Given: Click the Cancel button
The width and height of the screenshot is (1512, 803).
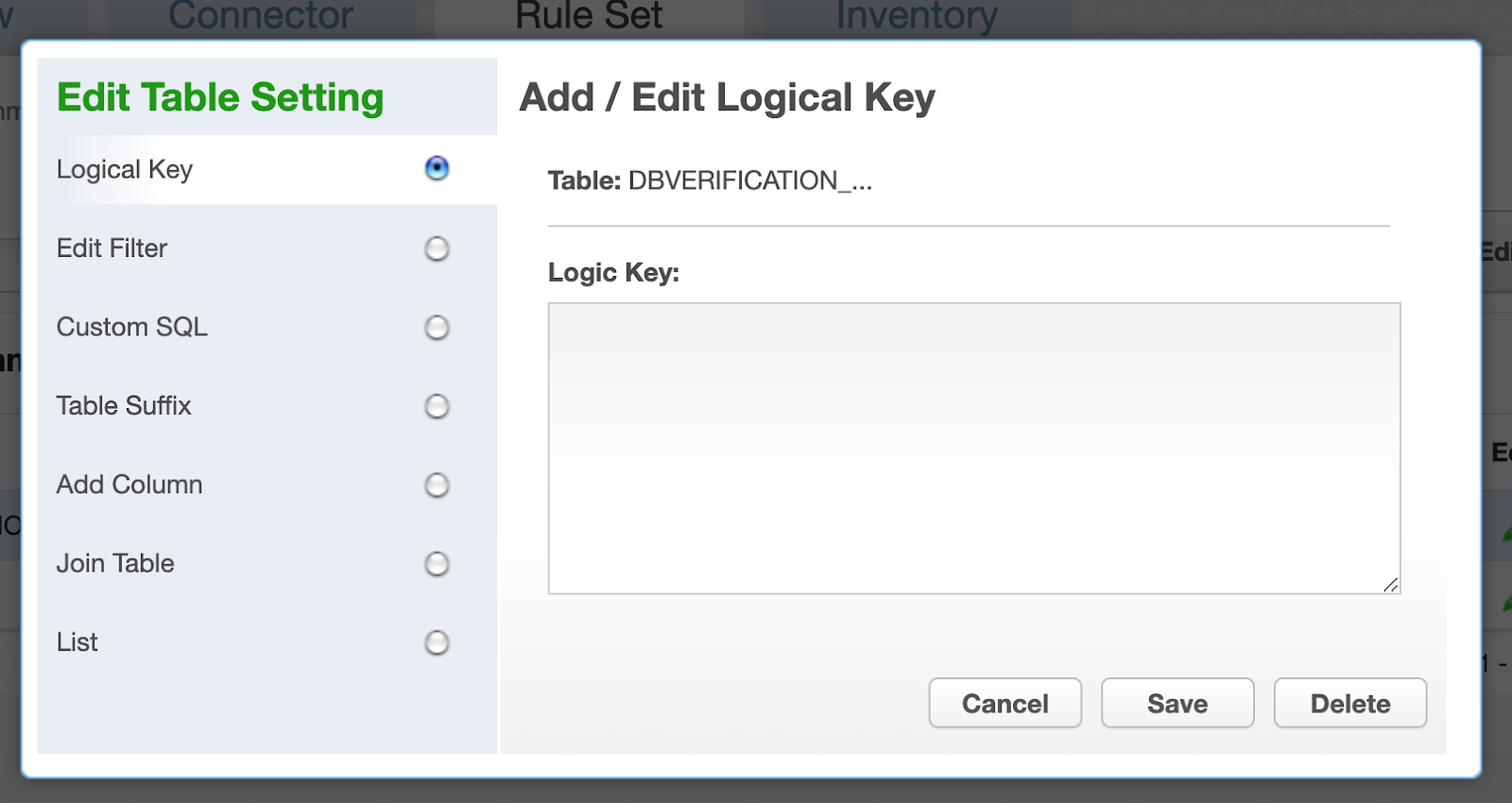Looking at the screenshot, I should tap(1005, 703).
